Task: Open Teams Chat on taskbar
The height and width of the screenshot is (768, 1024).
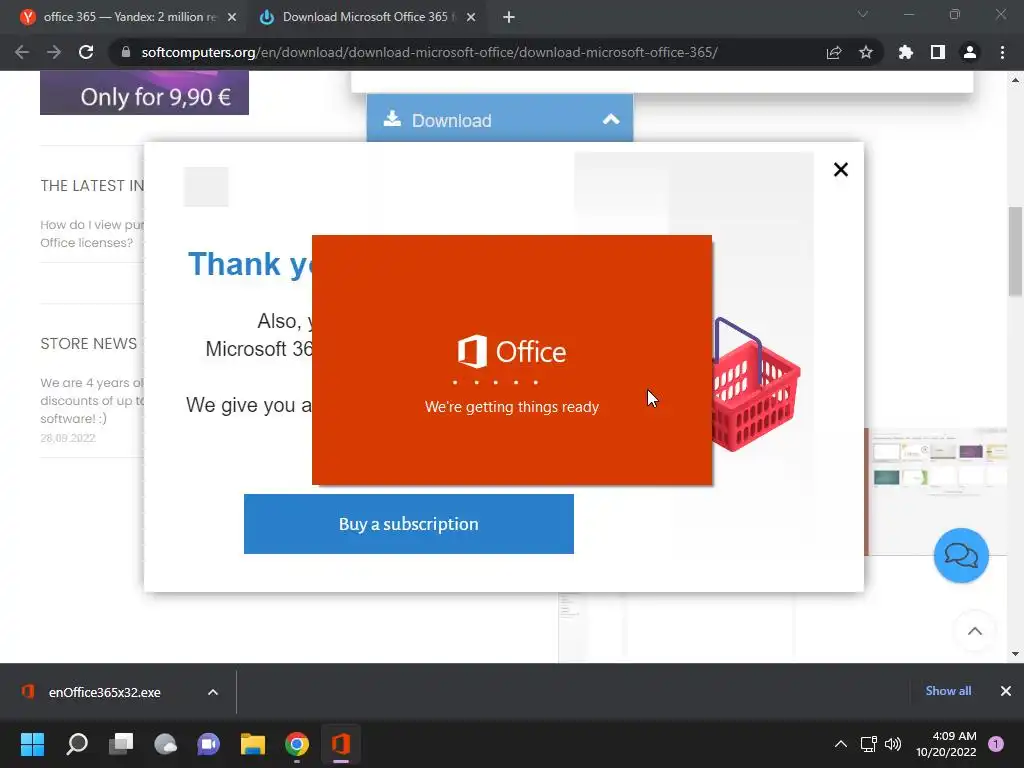Action: (x=209, y=744)
